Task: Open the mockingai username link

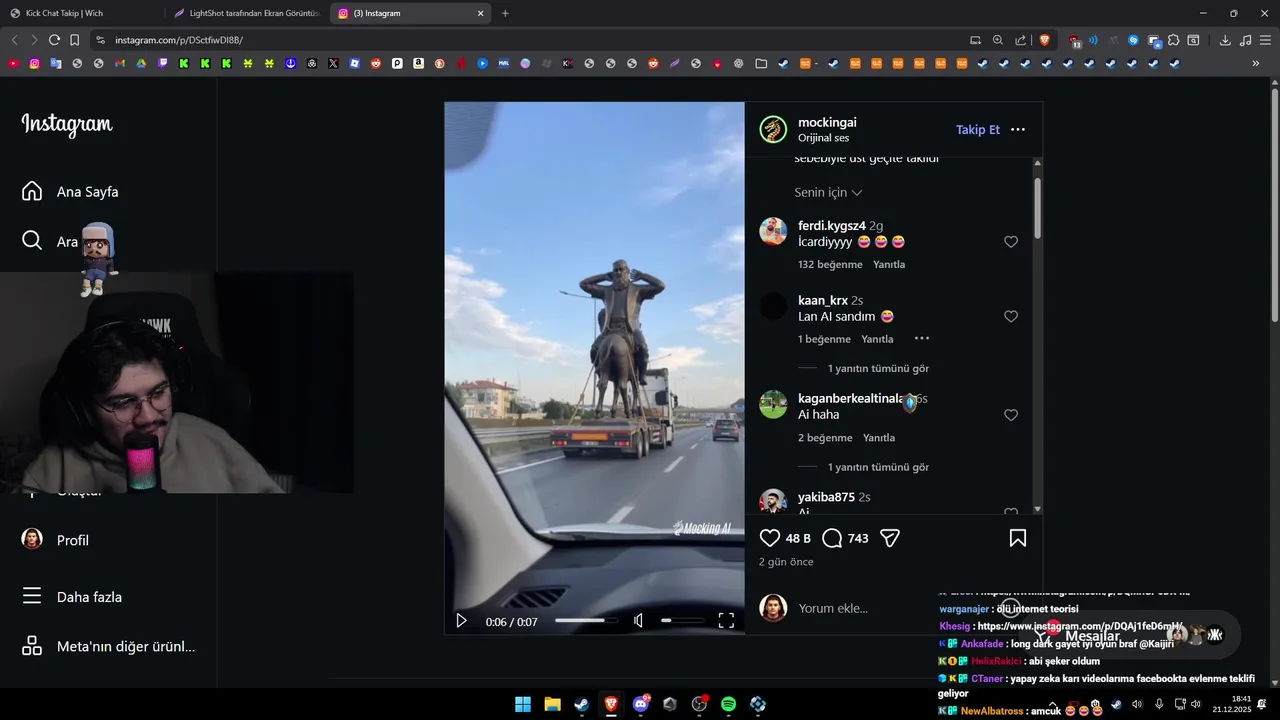Action: (x=827, y=122)
